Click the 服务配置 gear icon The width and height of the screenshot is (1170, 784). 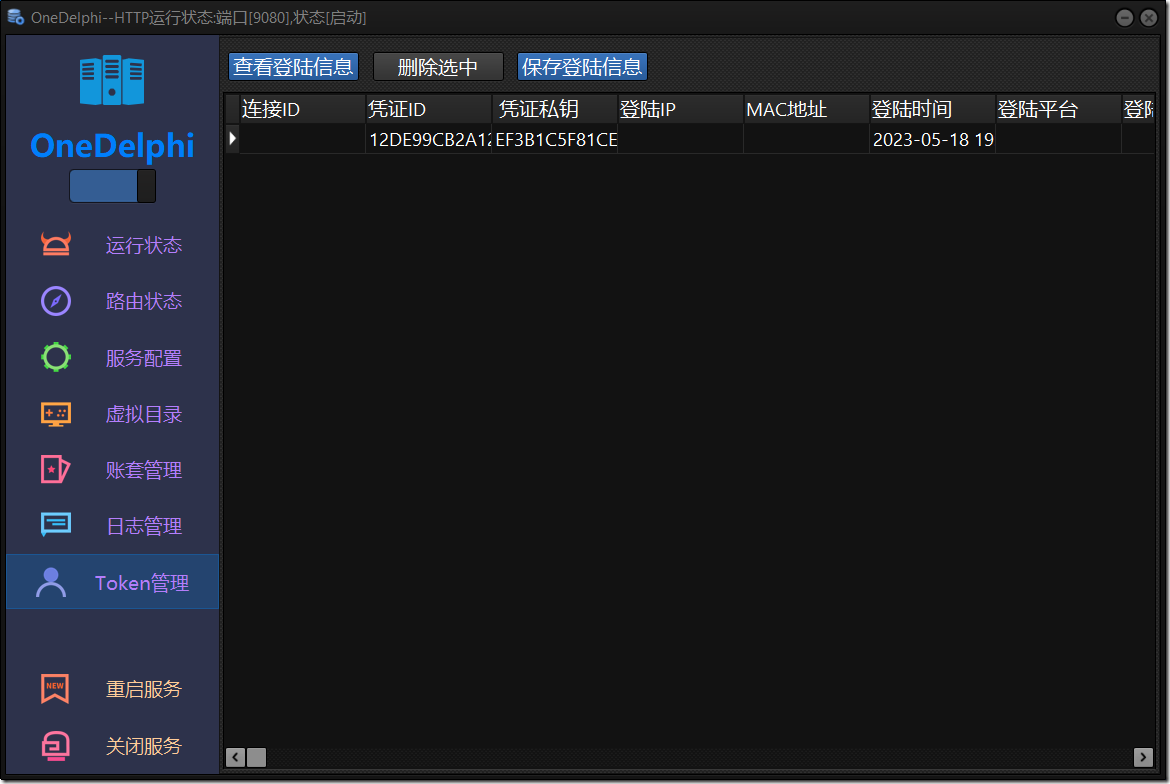56,357
